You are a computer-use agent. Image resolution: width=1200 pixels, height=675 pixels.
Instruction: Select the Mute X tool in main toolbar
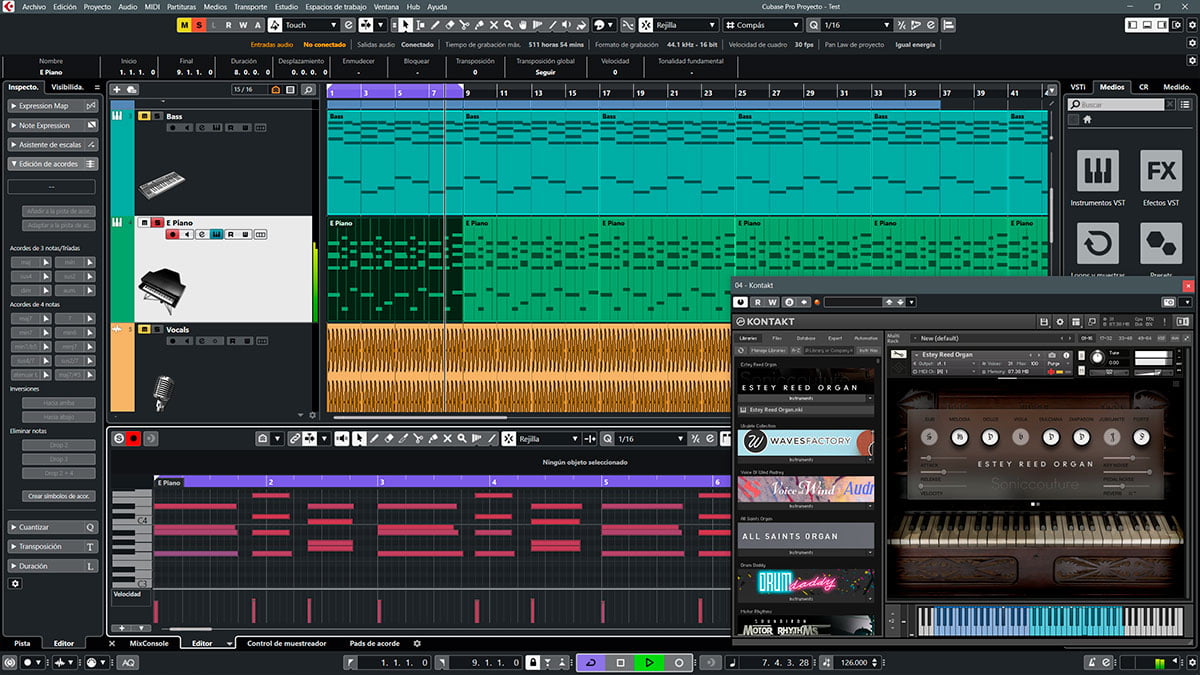[494, 25]
